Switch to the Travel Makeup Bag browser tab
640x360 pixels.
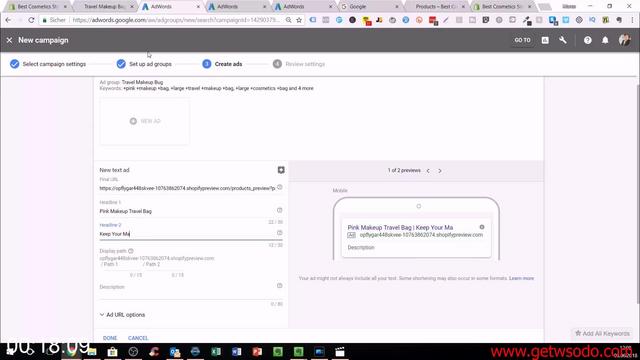(x=104, y=7)
